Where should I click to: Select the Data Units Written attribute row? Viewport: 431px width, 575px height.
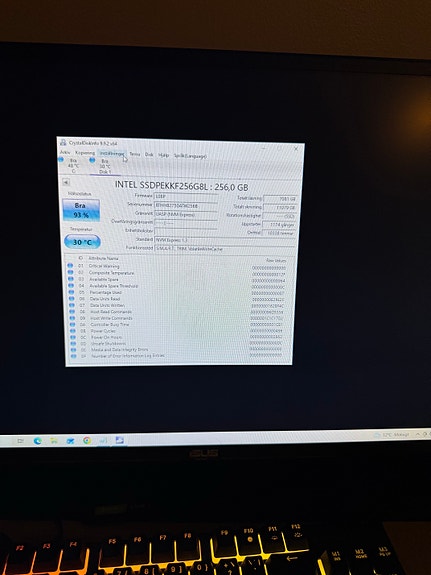[x=177, y=305]
